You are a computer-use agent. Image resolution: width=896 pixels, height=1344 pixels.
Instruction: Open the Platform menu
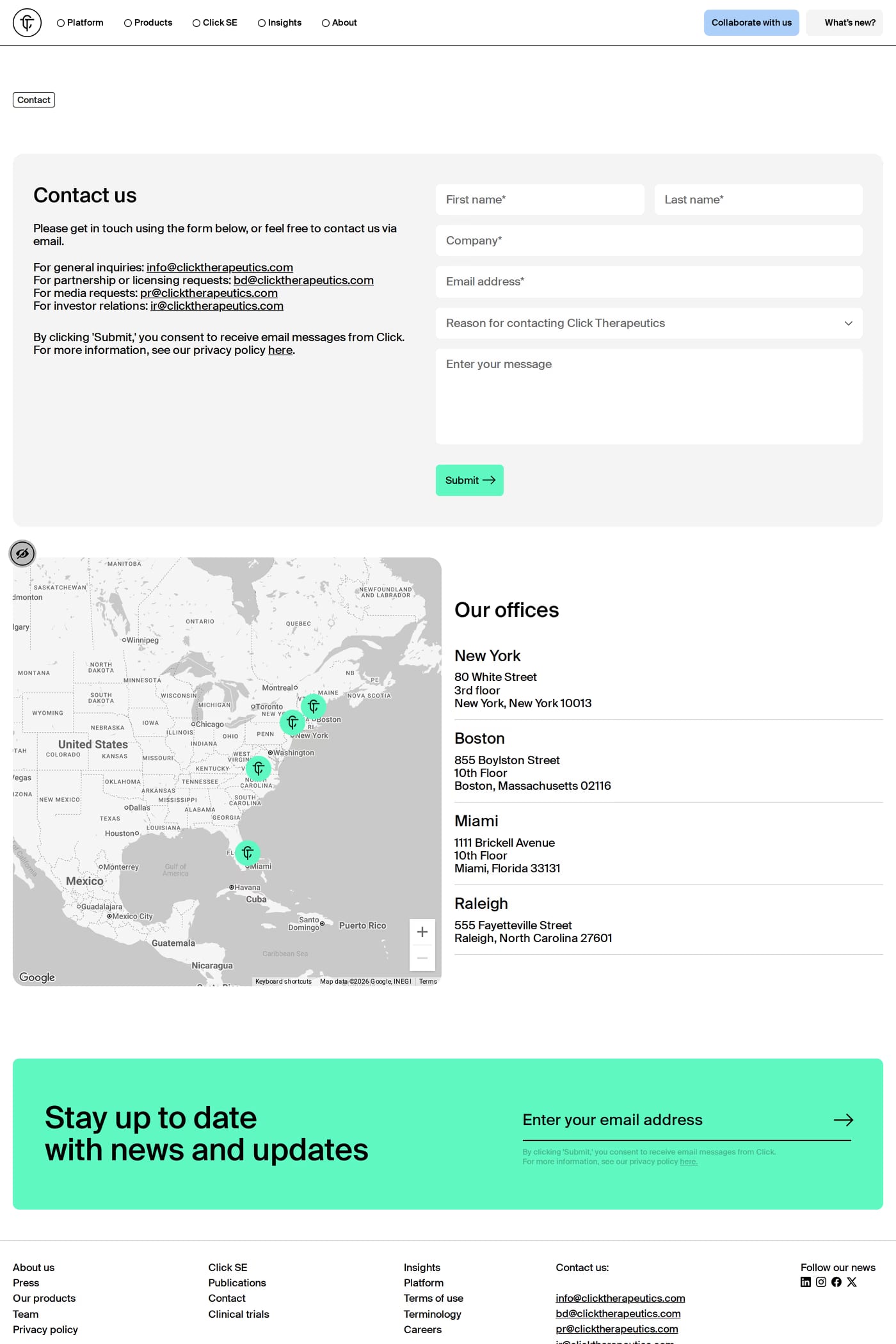(80, 22)
